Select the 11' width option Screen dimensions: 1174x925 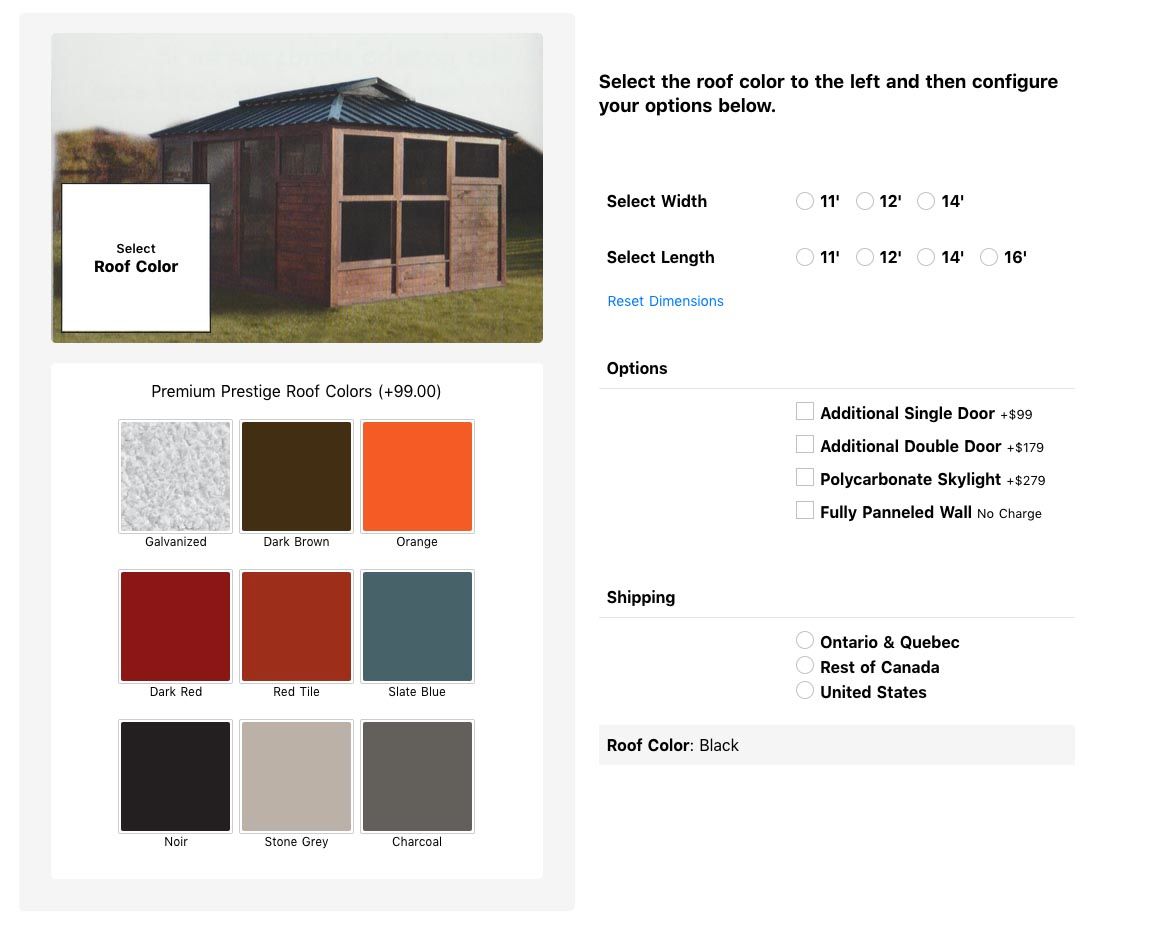coord(805,201)
